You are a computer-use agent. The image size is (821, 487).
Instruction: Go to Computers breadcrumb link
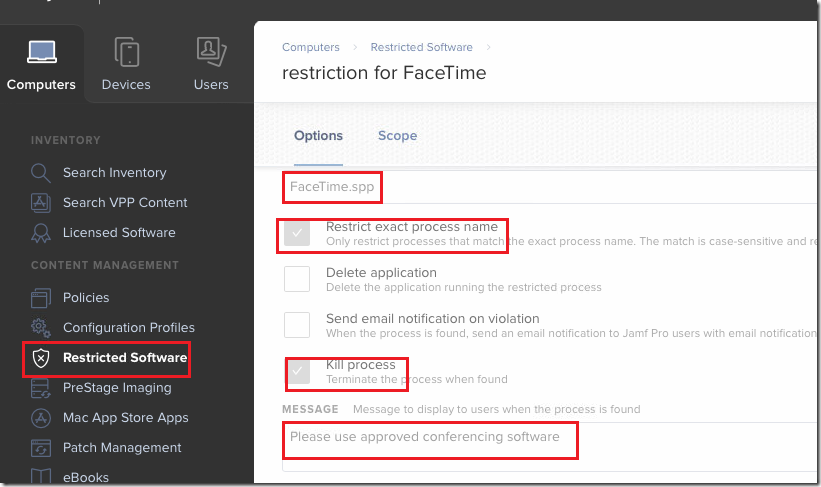pos(310,47)
